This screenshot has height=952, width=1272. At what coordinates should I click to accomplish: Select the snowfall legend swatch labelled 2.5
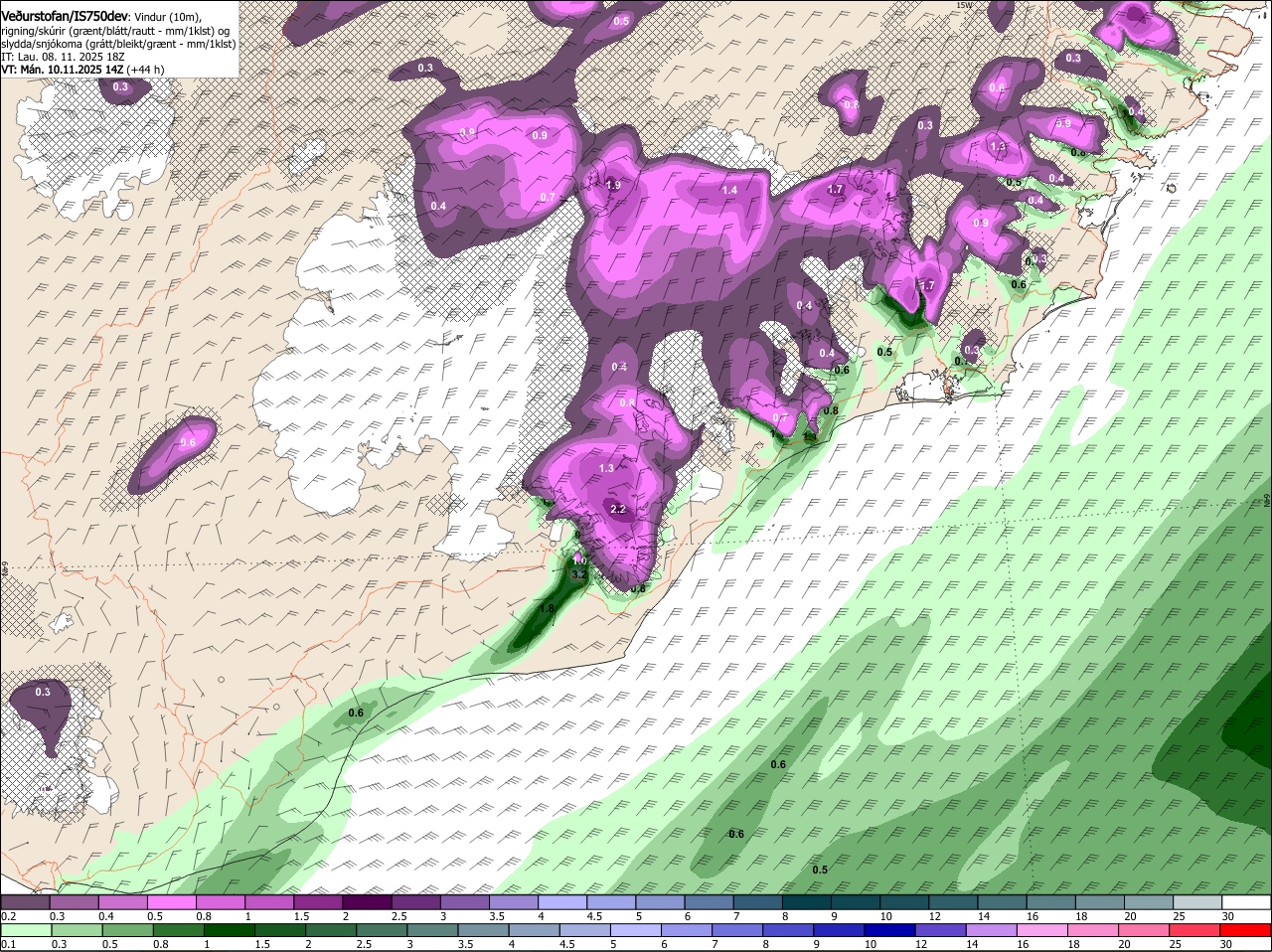[x=414, y=901]
